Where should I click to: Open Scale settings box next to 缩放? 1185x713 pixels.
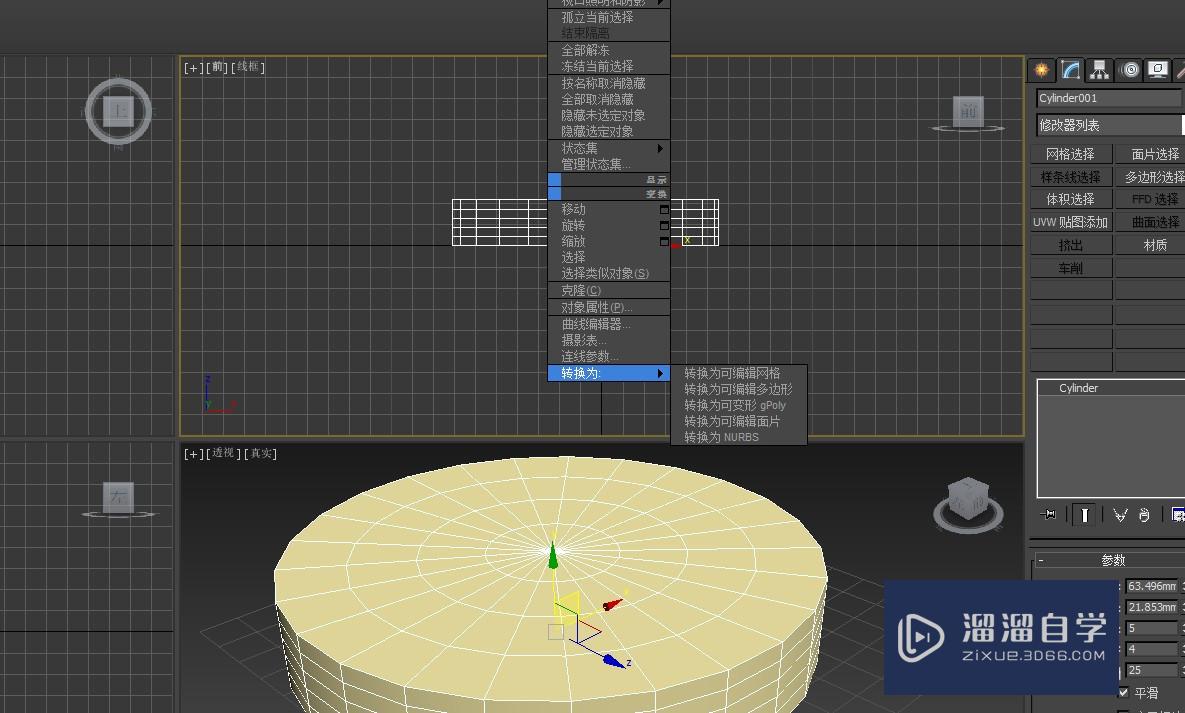coord(664,241)
